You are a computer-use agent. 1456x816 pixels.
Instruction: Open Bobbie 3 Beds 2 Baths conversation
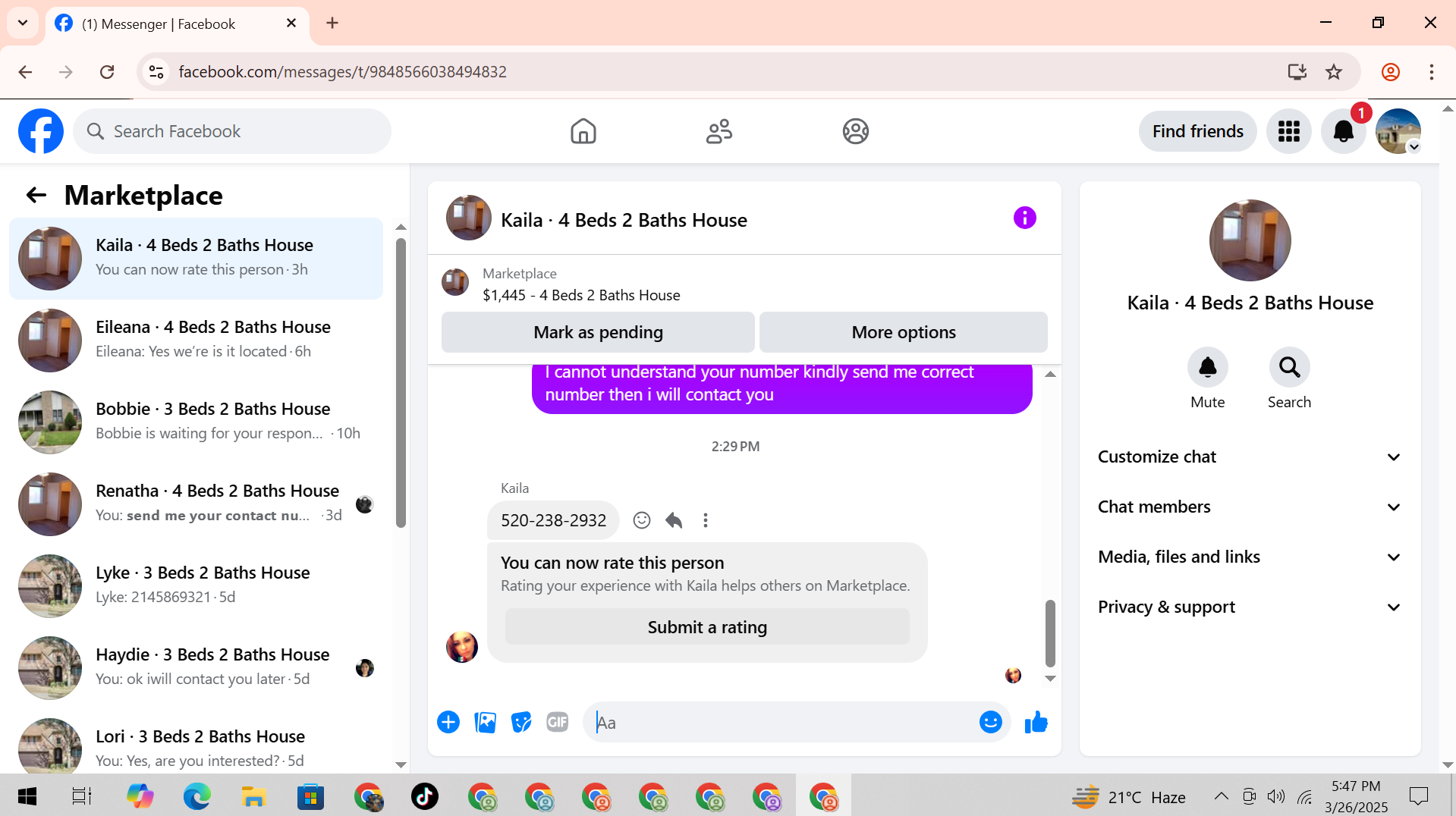click(197, 422)
